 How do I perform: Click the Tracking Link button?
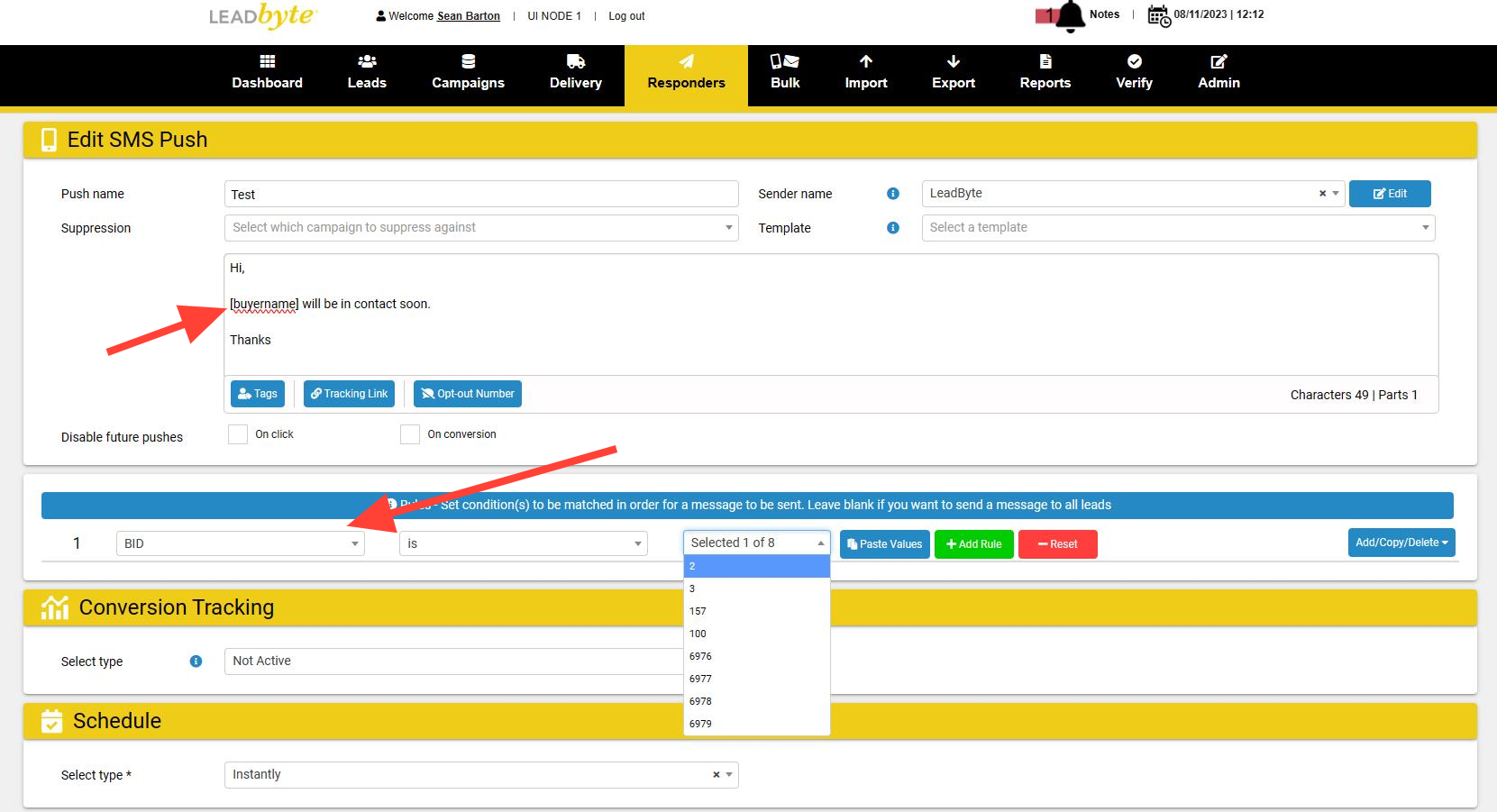pyautogui.click(x=350, y=394)
